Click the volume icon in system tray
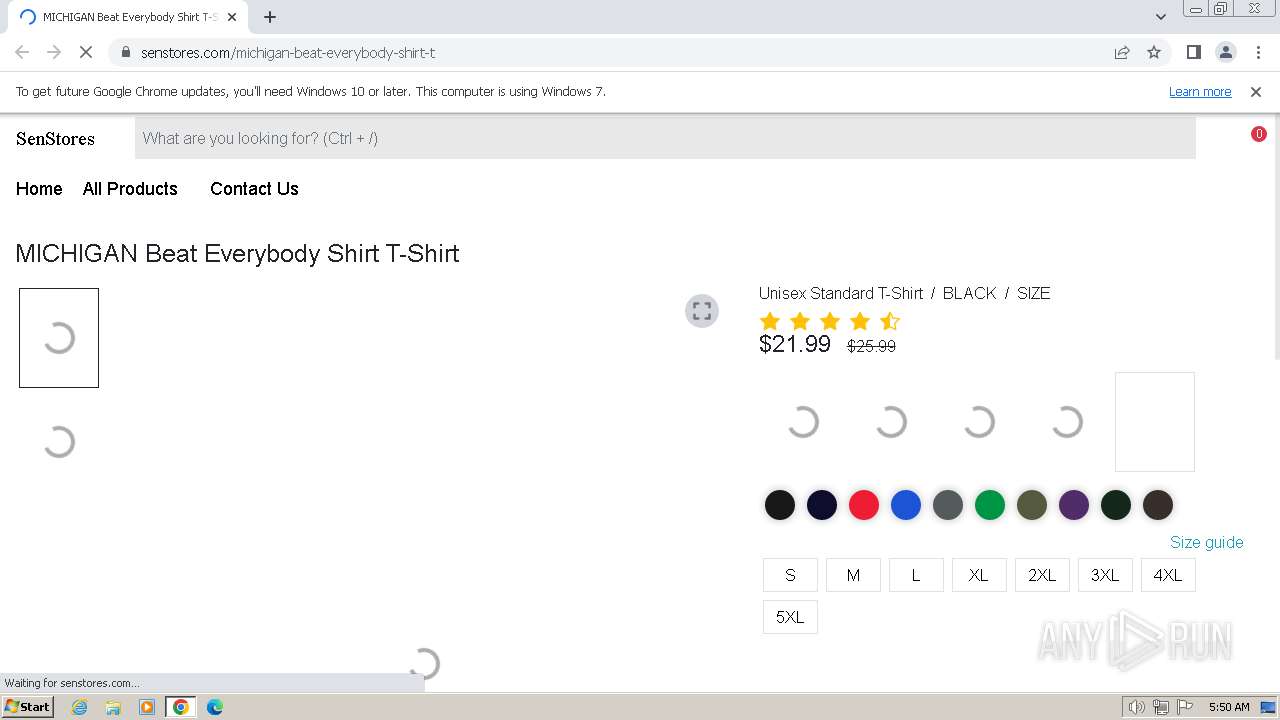Screen dimensions: 1280x720 coord(1136,707)
